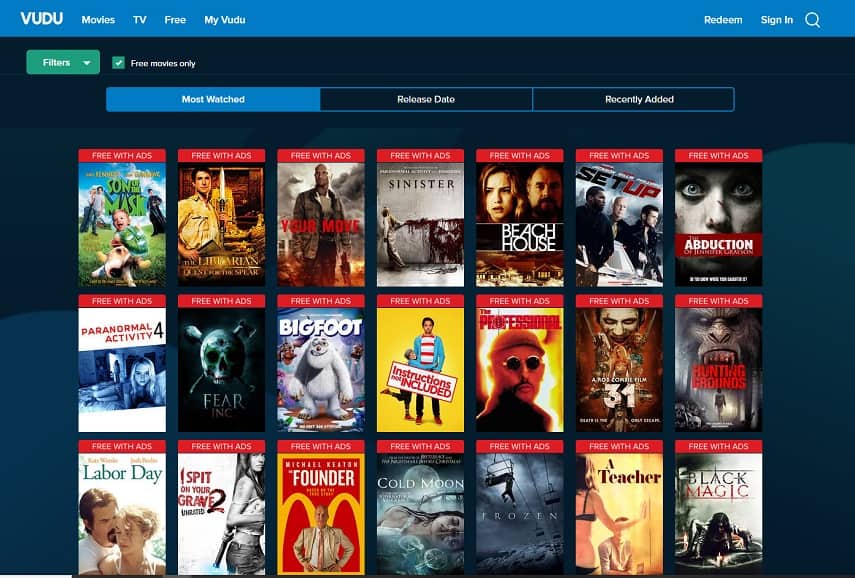Screen dimensions: 855x578
Task: Open the Bigfoot movie poster
Action: pos(321,370)
